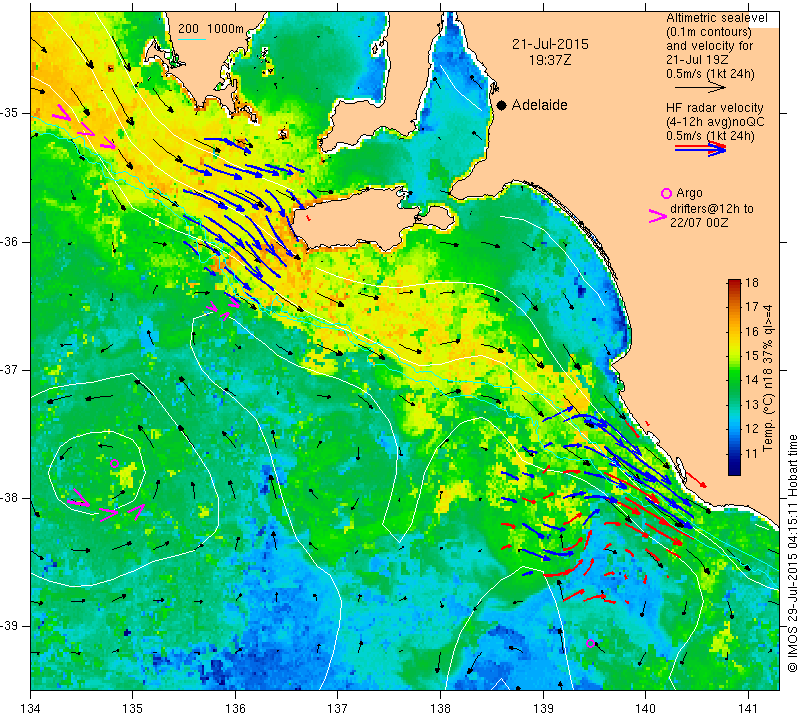800x720 pixels.
Task: Click the Argo float marker near 139.5E 39S
Action: 590,643
